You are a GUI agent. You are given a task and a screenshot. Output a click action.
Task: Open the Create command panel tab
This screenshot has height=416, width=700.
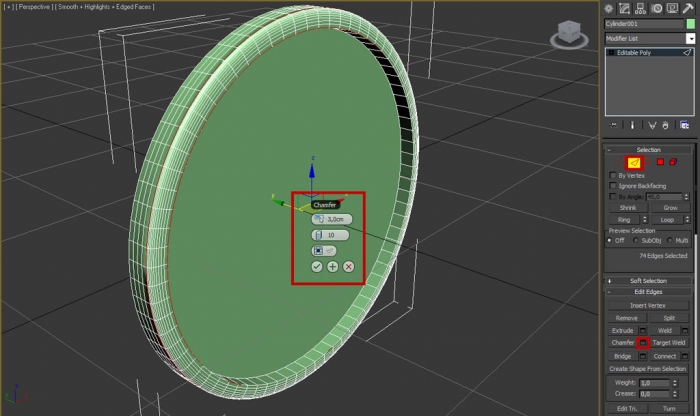[608, 8]
